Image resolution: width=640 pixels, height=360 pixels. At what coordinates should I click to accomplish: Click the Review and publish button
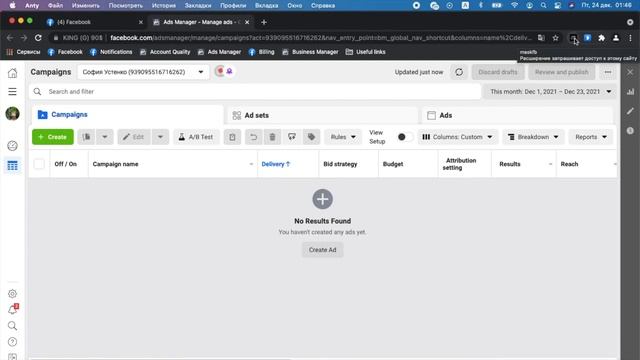[x=562, y=72]
